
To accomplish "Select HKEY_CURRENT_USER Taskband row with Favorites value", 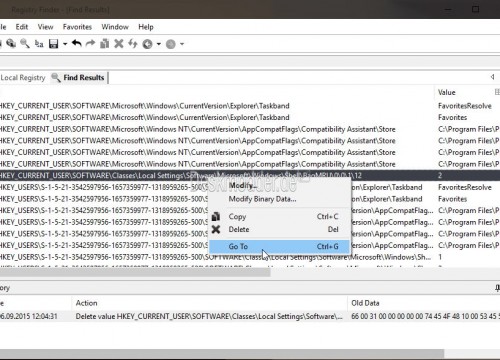I will 250,117.
